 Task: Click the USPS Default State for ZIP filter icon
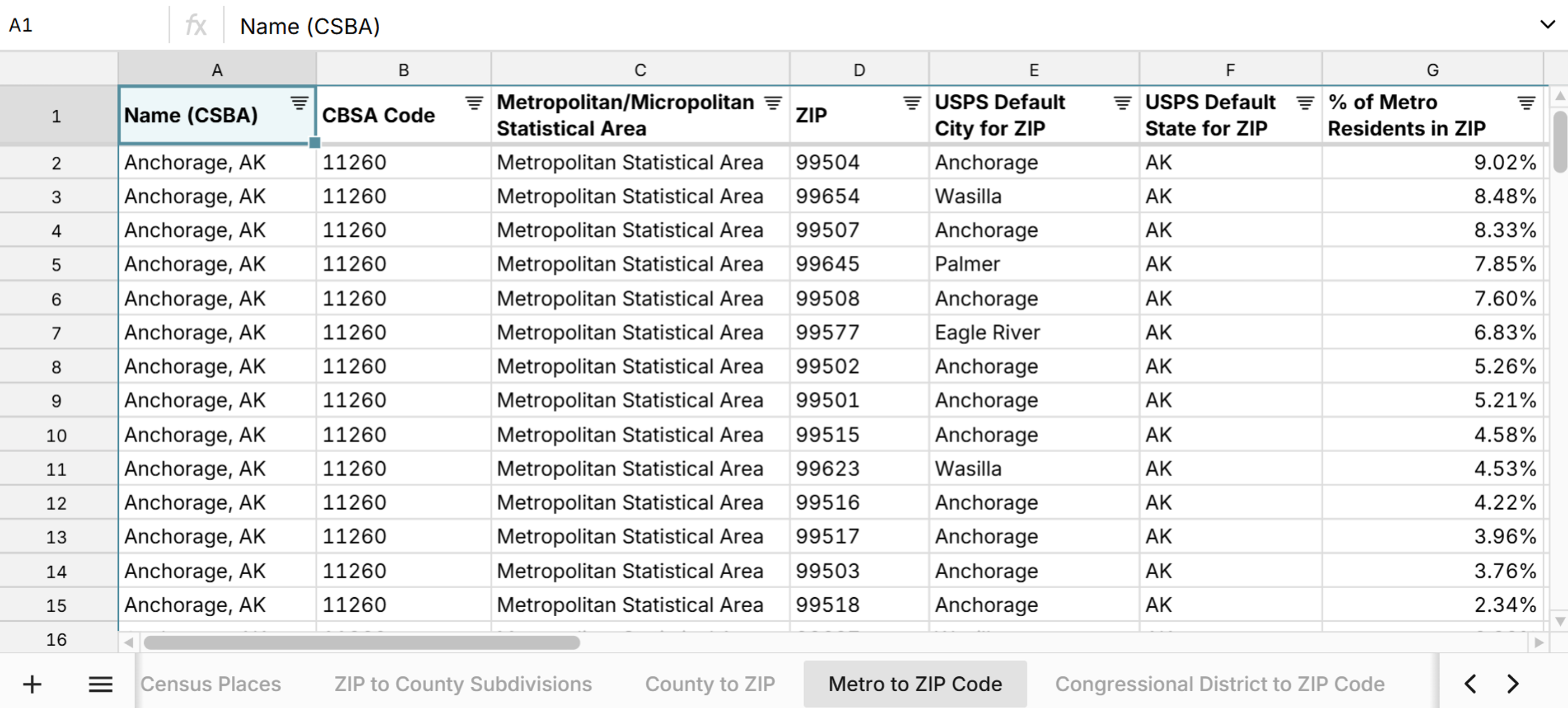pyautogui.click(x=1305, y=104)
